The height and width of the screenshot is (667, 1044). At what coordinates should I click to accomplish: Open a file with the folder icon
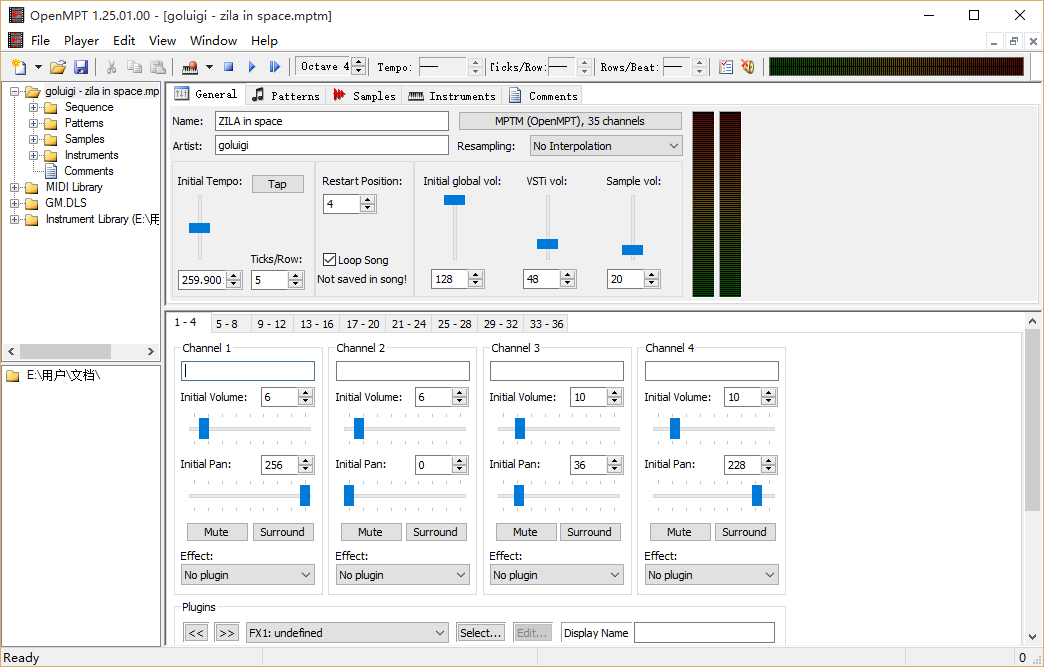pyautogui.click(x=58, y=67)
